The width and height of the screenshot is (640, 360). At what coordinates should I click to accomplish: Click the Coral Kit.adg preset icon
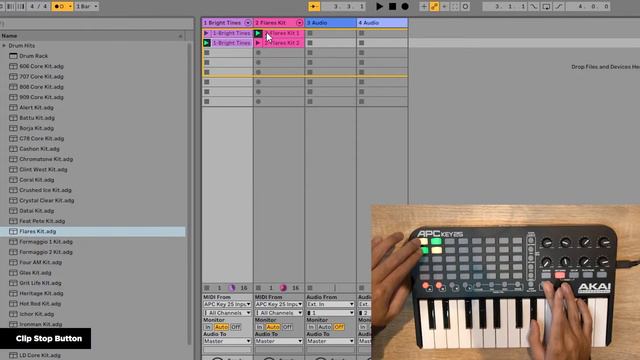[13, 180]
